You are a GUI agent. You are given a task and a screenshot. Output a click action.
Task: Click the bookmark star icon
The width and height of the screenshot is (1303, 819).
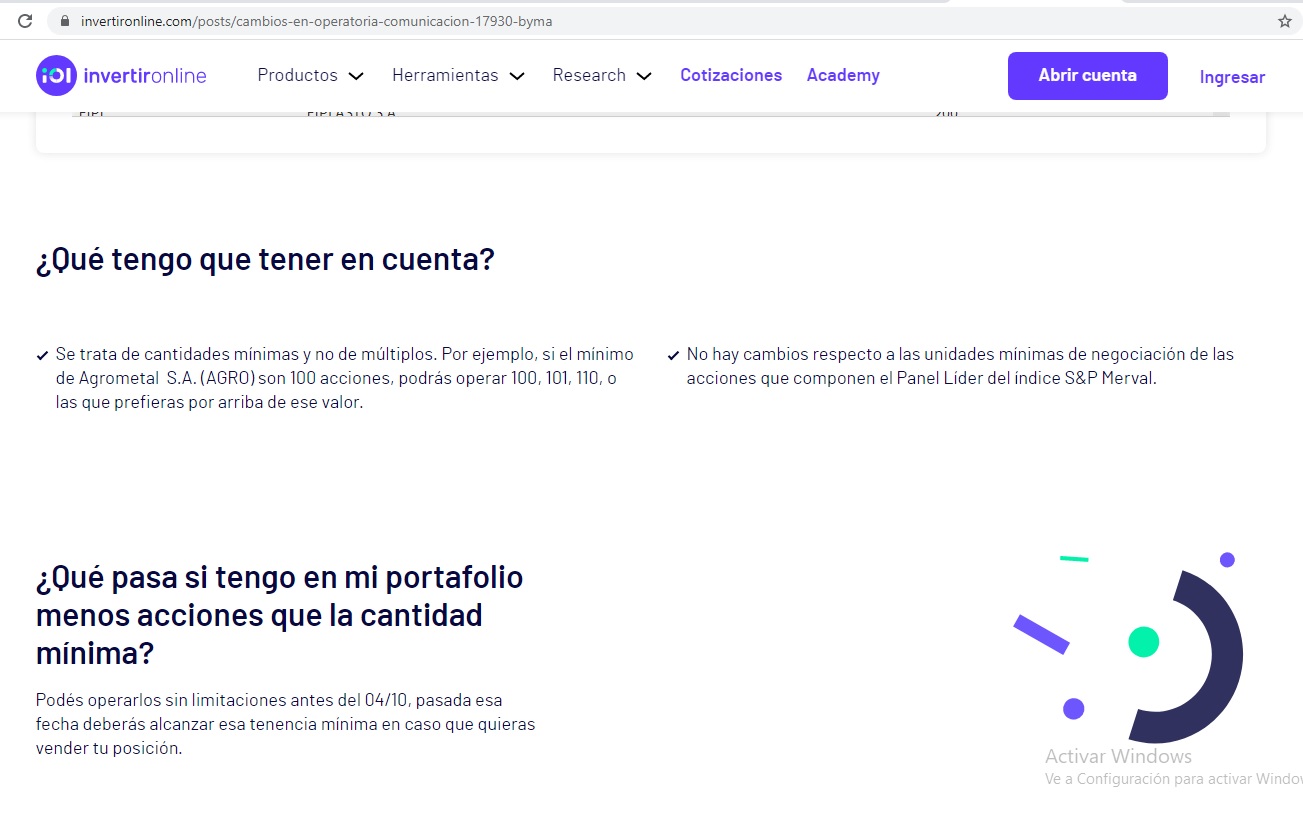pos(1283,20)
